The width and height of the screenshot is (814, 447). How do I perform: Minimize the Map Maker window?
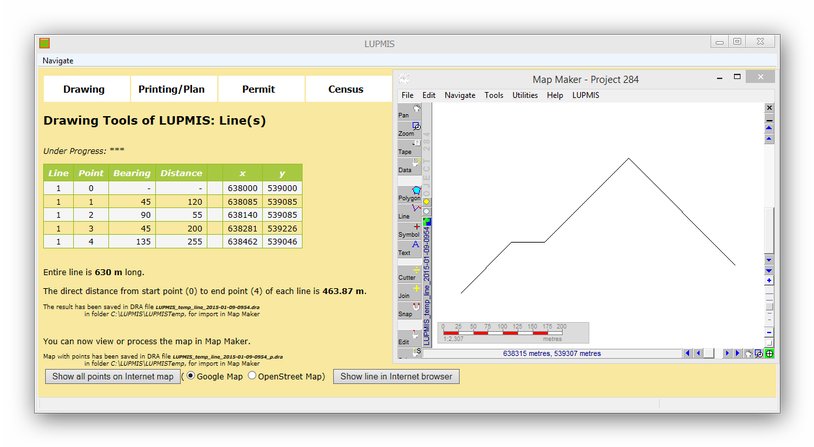720,77
